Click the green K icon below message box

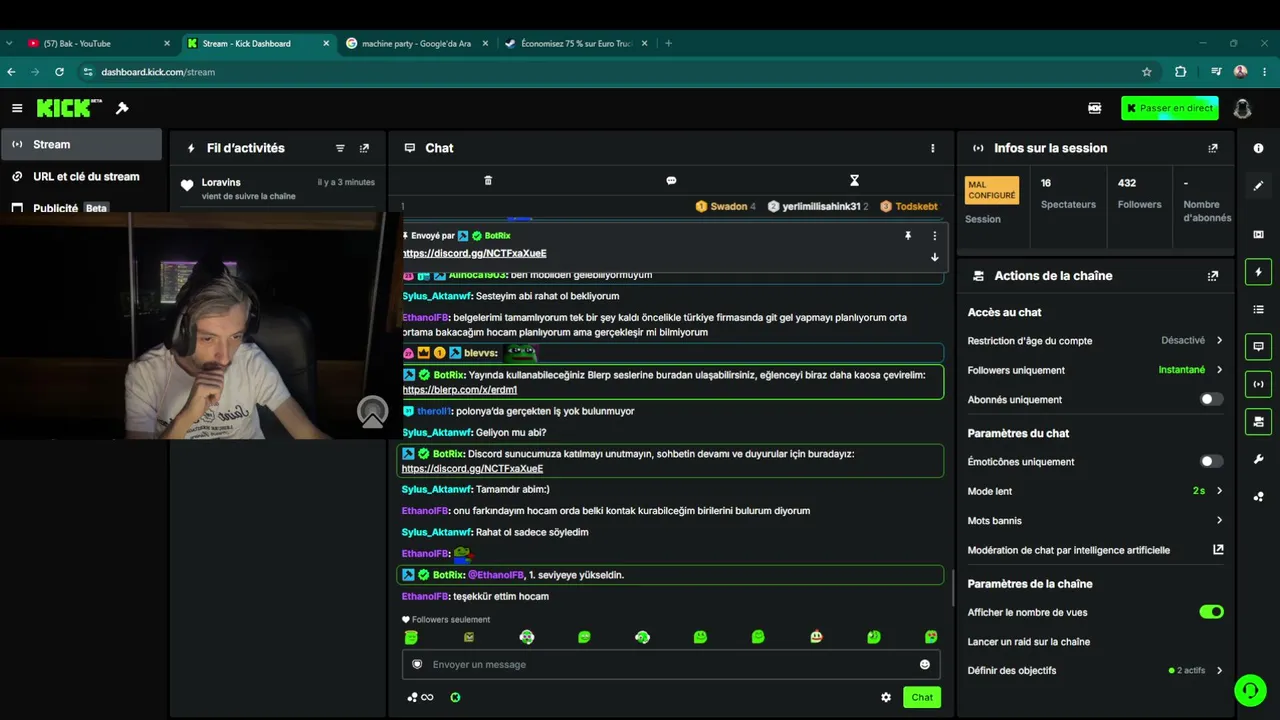tap(455, 697)
